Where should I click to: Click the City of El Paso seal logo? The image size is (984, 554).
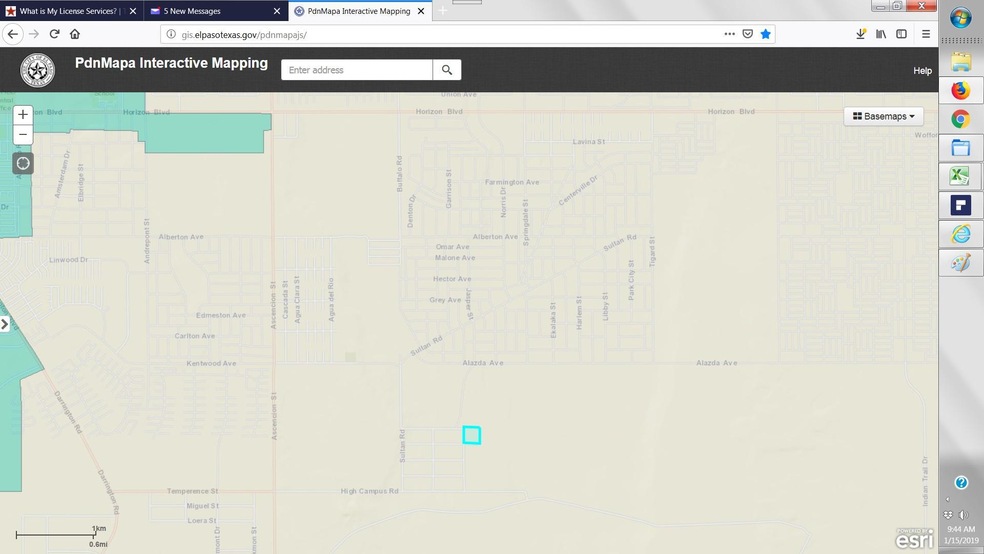tap(40, 71)
